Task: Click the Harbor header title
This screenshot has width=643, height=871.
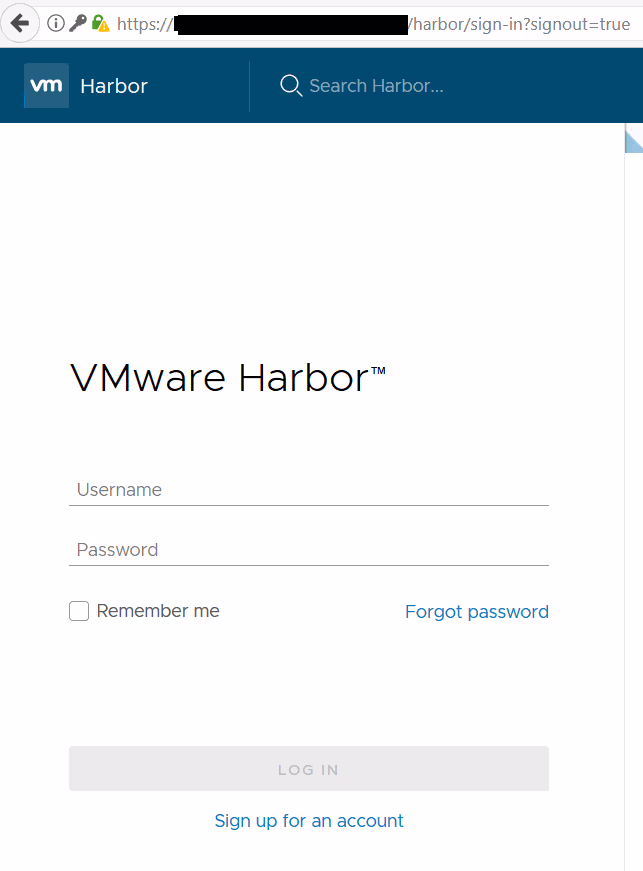Action: coord(114,86)
